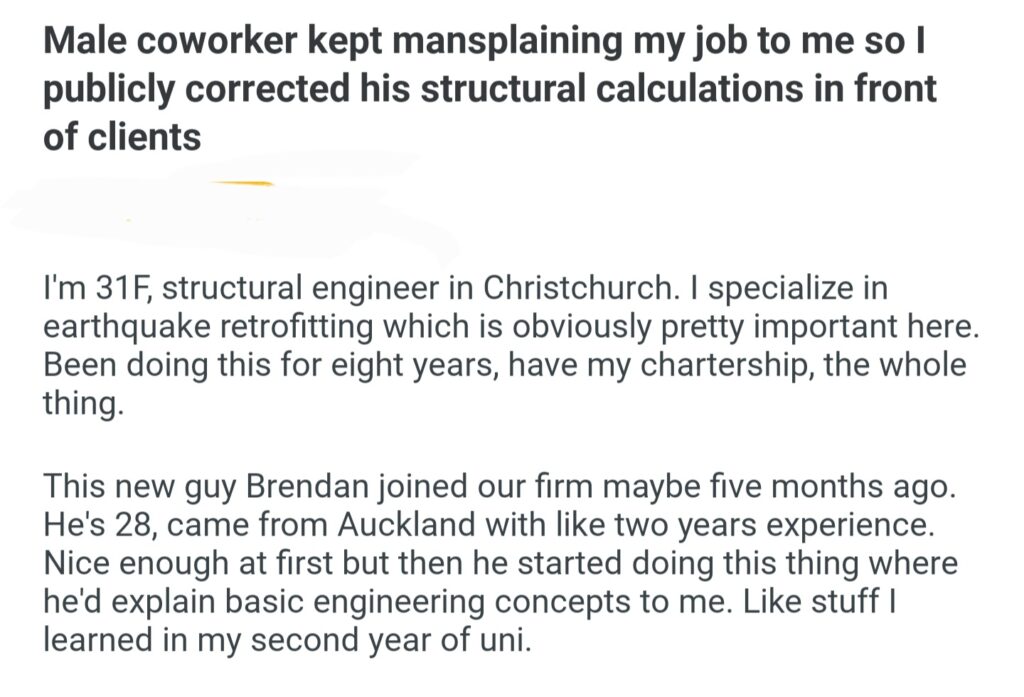Click the orange streak below the title
This screenshot has width=1024, height=697.
241,183
